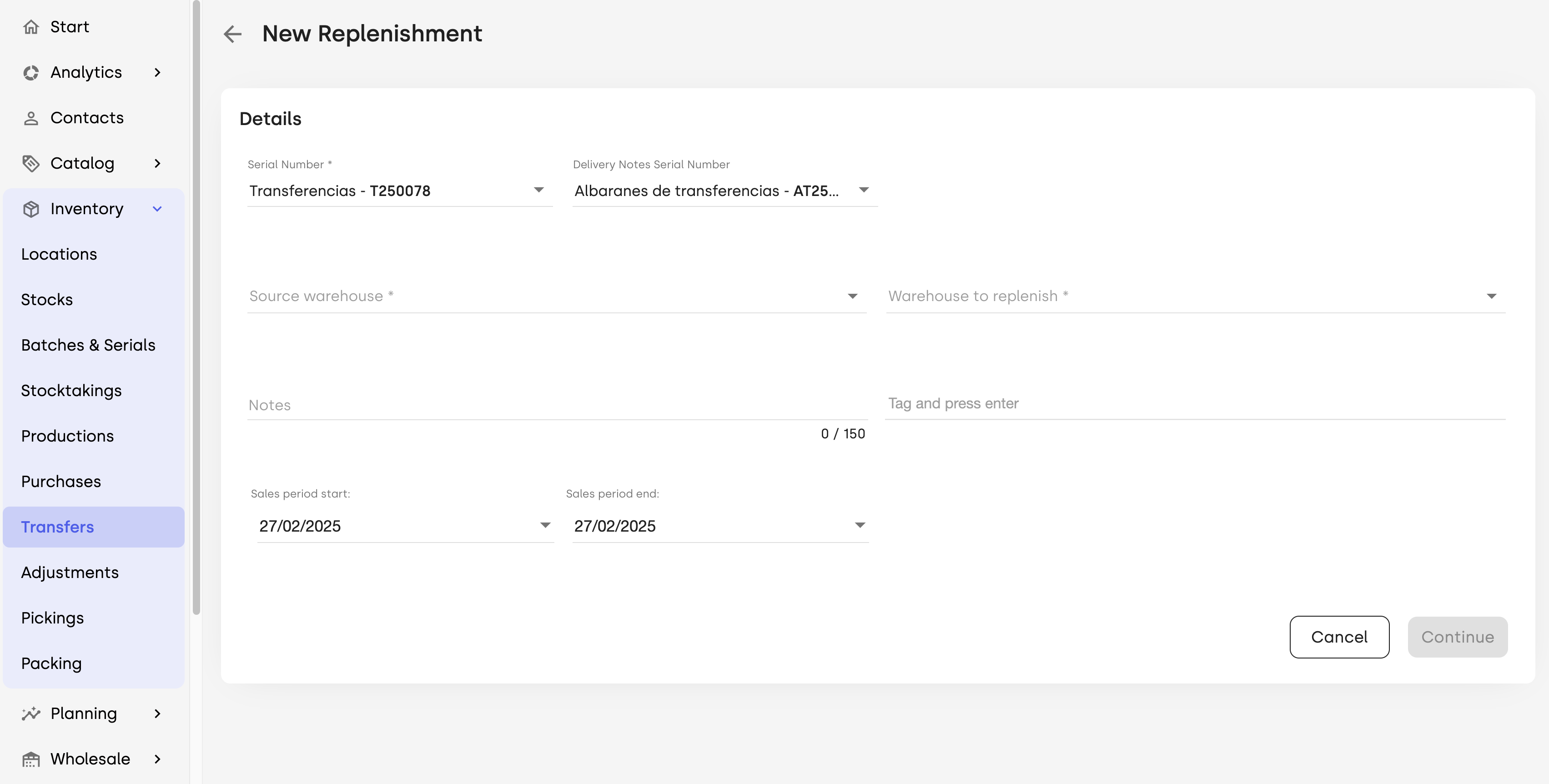Click the Cancel button
The width and height of the screenshot is (1549, 784).
1339,637
